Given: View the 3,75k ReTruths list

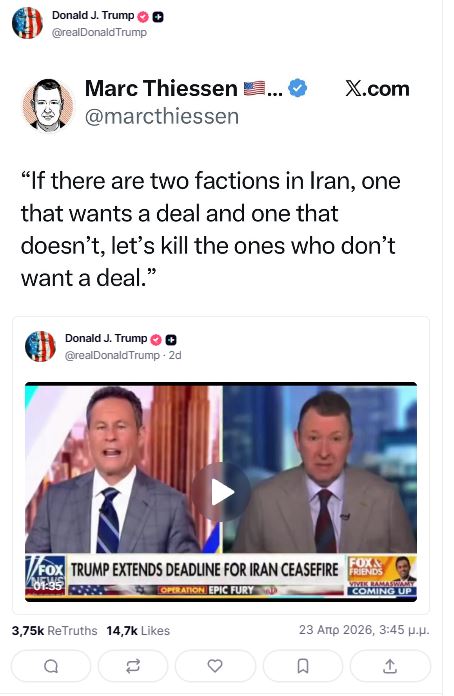Looking at the screenshot, I should click(54, 630).
